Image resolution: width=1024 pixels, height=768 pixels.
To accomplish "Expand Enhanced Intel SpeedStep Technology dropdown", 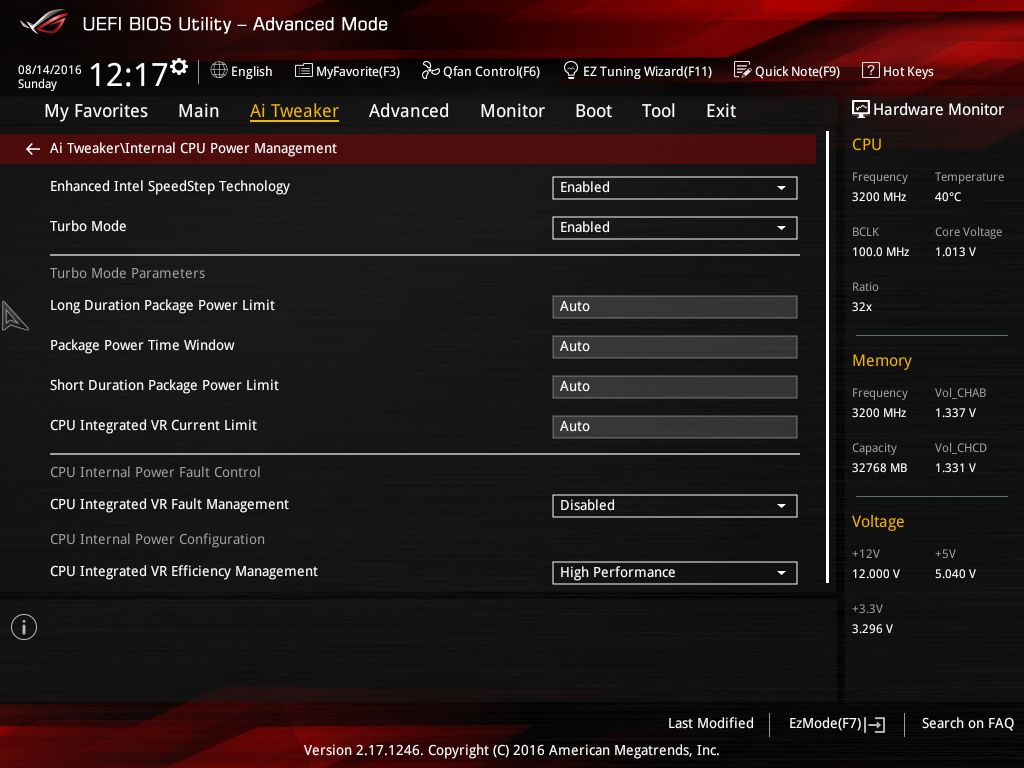I will 674,187.
